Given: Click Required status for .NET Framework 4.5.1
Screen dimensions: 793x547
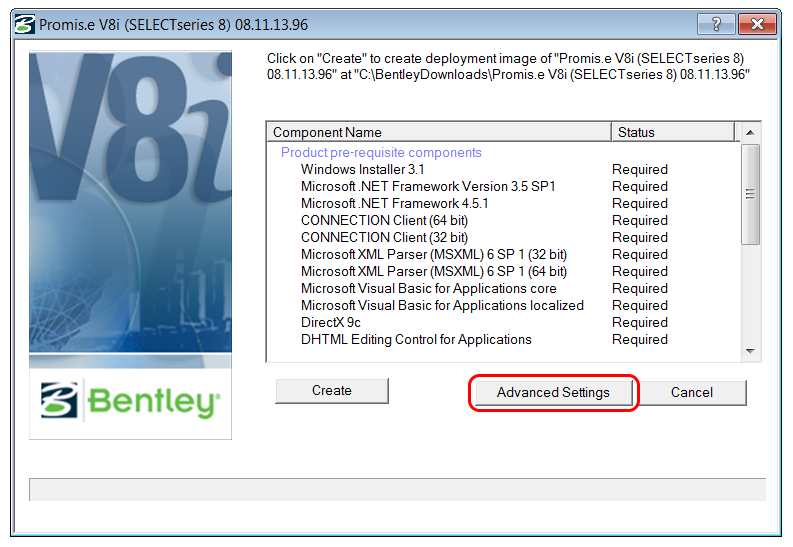Looking at the screenshot, I should tap(640, 204).
